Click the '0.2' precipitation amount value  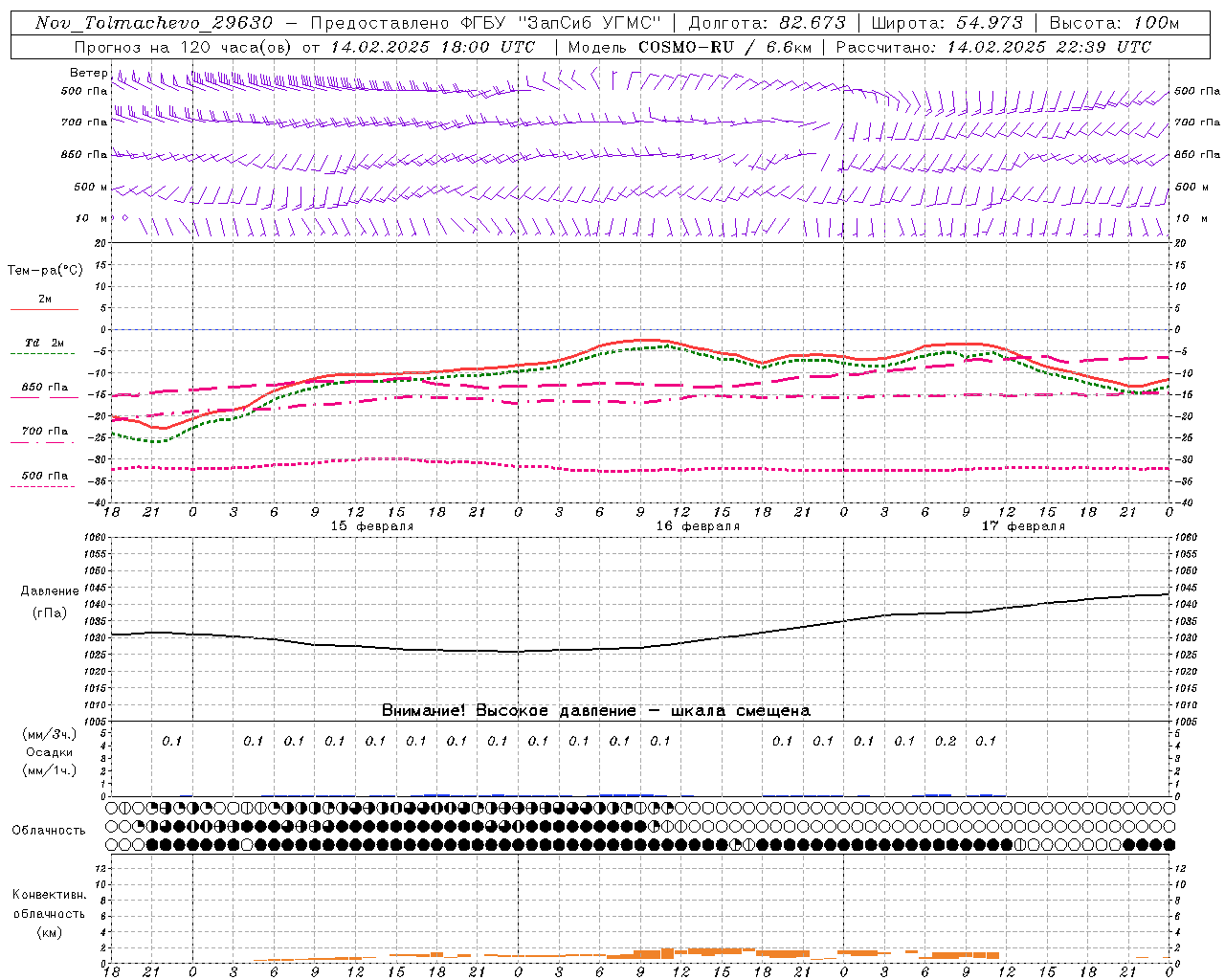(x=946, y=741)
